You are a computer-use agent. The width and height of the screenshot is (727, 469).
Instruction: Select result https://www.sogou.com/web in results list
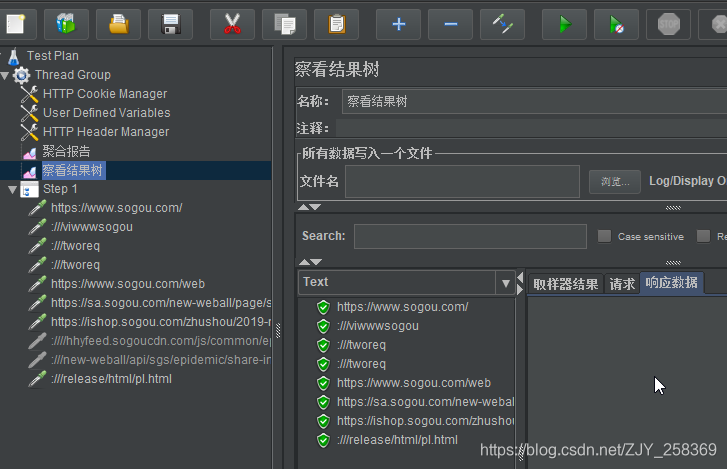414,383
